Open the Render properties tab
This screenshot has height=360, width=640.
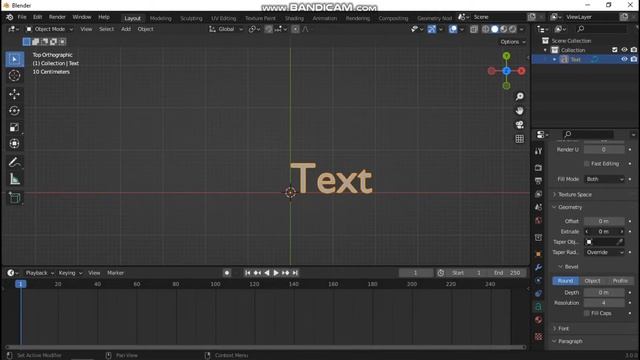tap(538, 168)
